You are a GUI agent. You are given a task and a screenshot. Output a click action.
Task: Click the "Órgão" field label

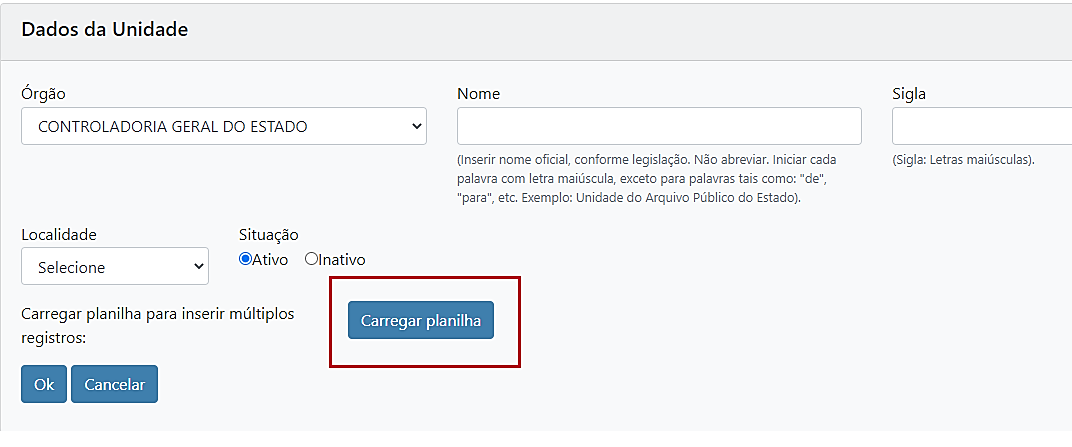coord(43,94)
